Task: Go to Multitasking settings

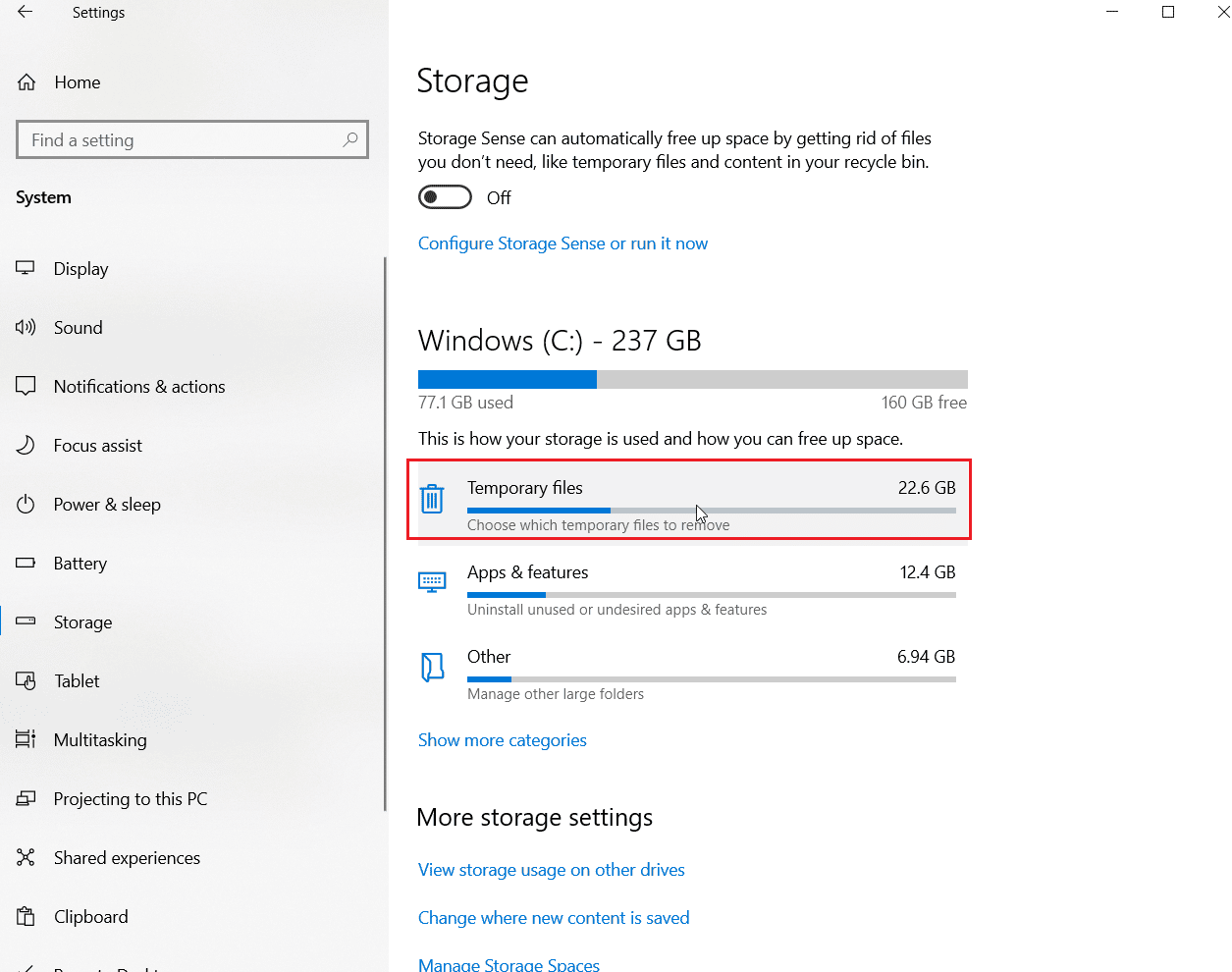Action: click(x=100, y=739)
